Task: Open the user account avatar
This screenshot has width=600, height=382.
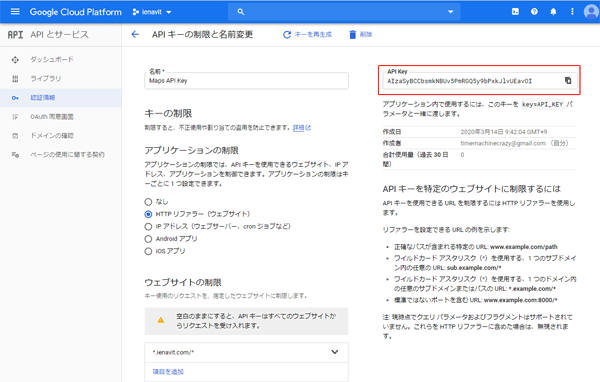Action: click(x=591, y=12)
